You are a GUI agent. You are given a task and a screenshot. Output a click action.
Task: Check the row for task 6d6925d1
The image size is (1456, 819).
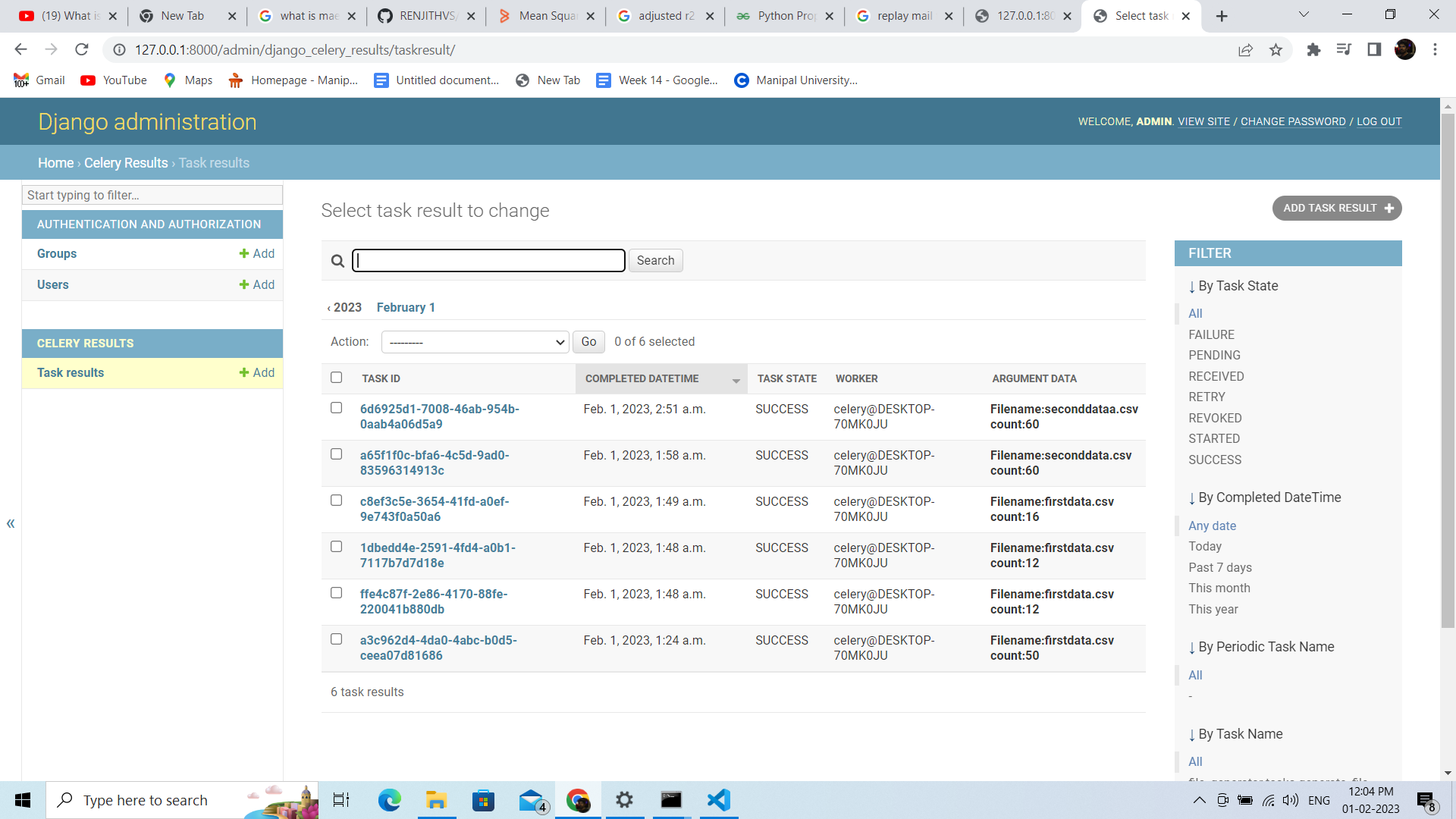(337, 408)
